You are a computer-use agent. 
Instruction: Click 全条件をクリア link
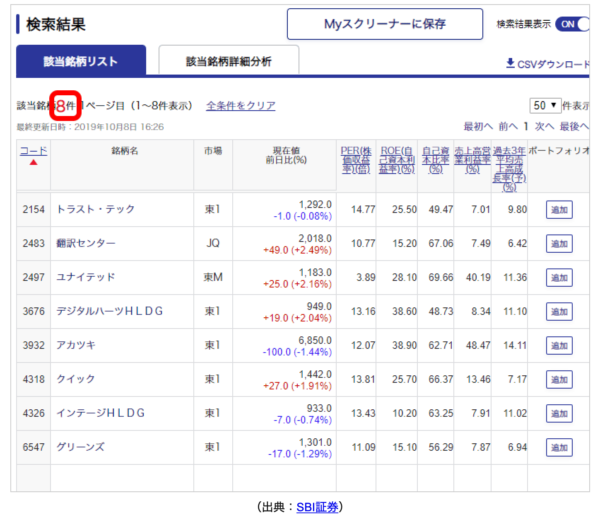tap(240, 105)
